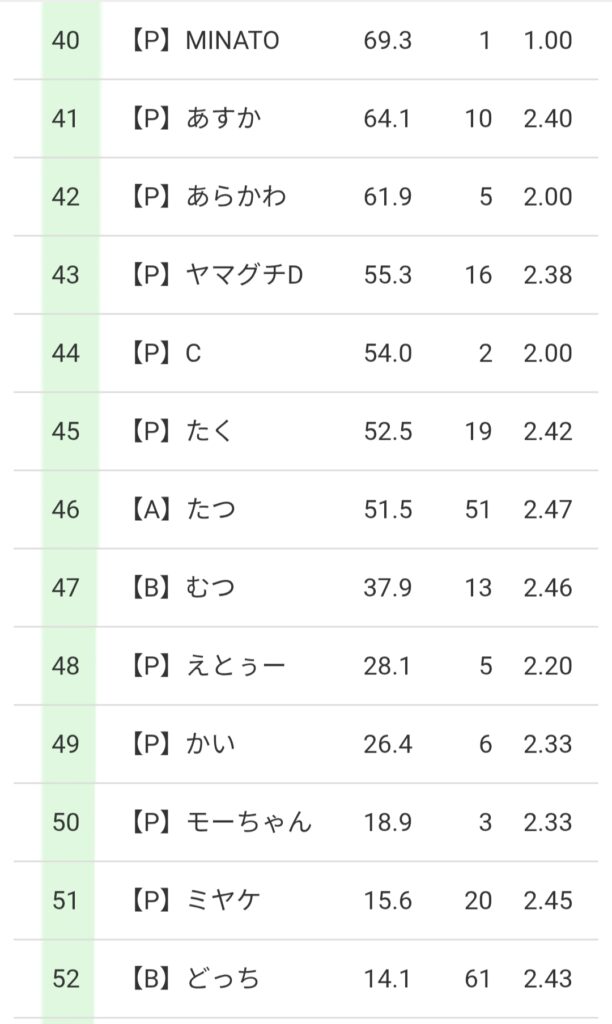Open ヤマグチD player entry
The image size is (612, 1024).
coord(243,275)
